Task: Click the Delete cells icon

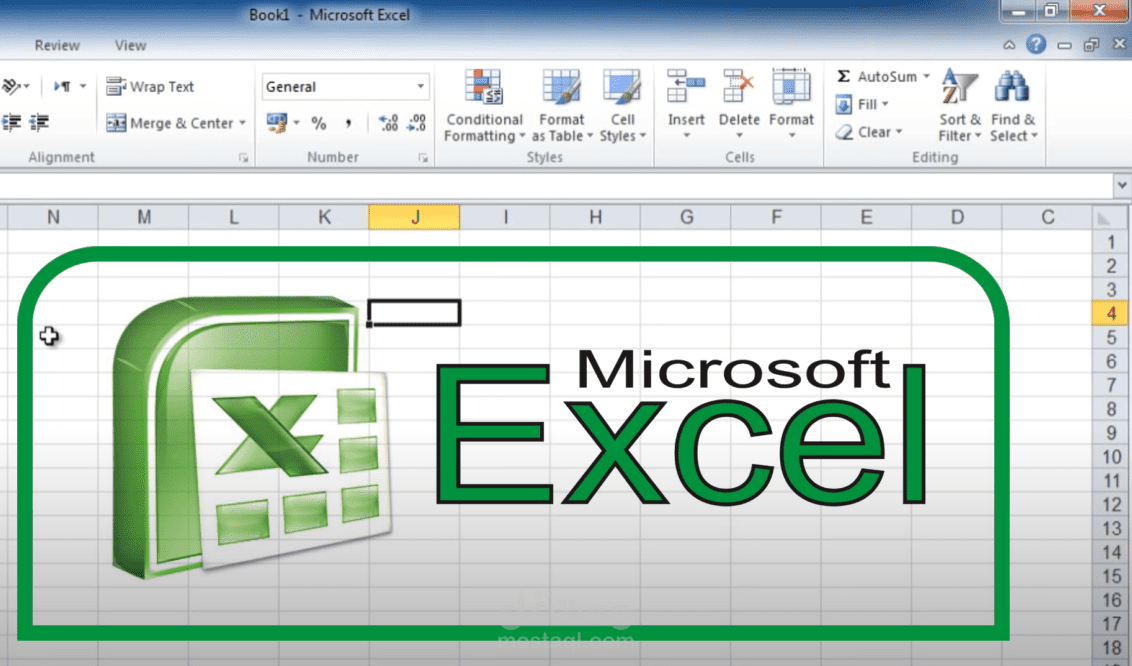Action: (x=739, y=87)
